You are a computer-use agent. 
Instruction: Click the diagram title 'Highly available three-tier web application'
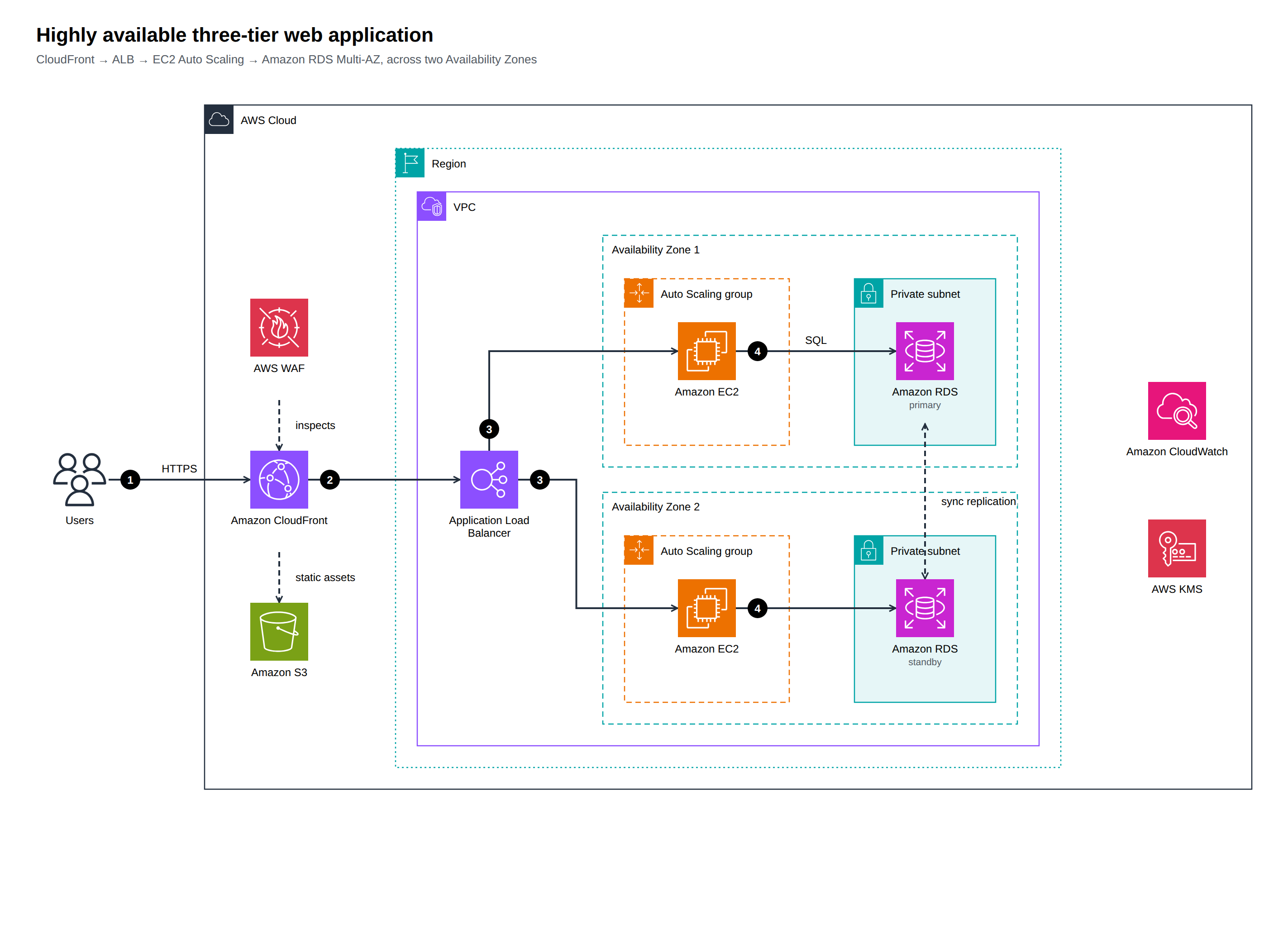[234, 35]
